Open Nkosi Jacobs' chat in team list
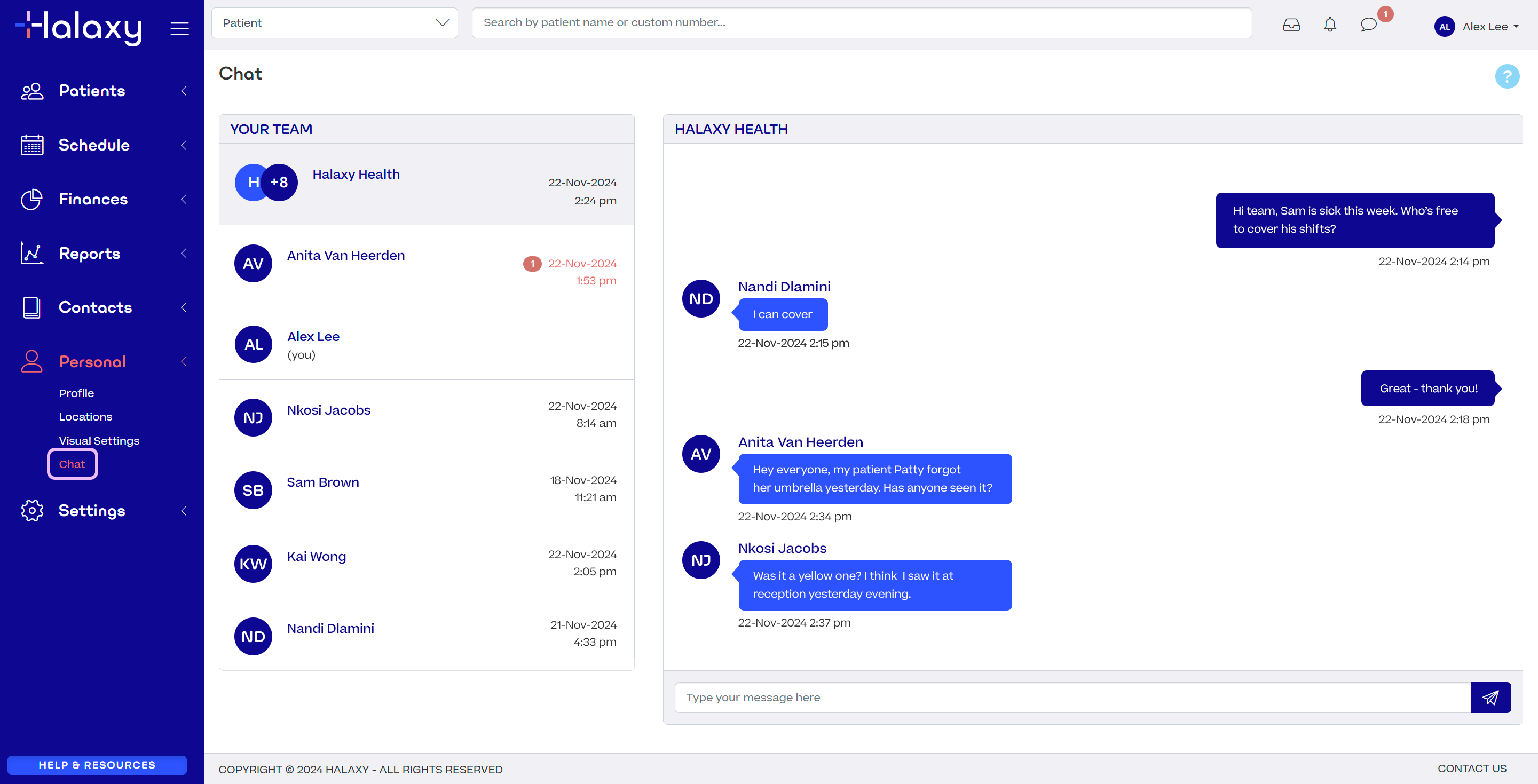This screenshot has width=1538, height=784. 427,416
